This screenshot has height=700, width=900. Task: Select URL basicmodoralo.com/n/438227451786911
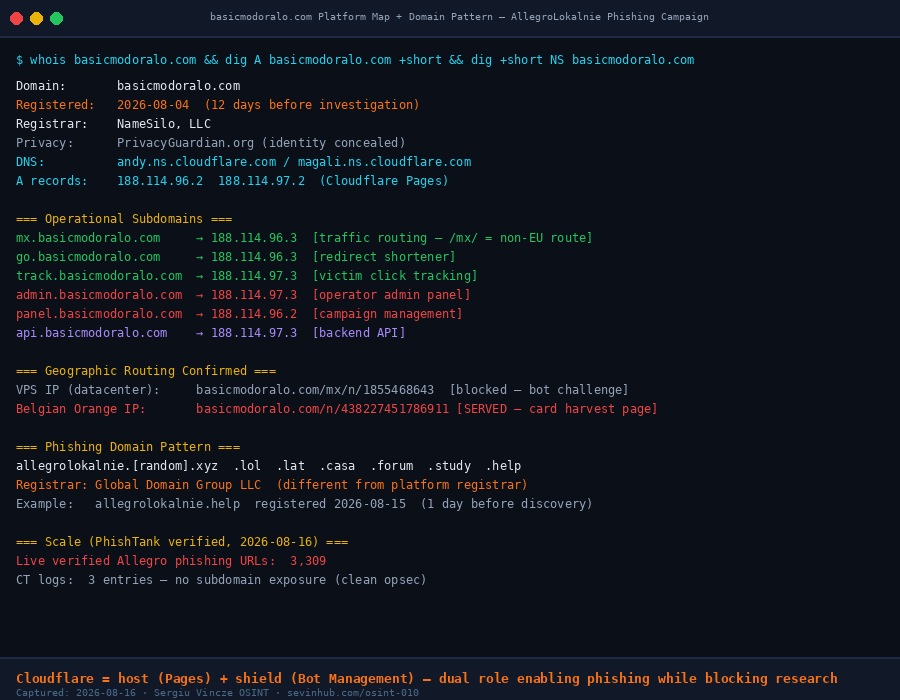323,409
